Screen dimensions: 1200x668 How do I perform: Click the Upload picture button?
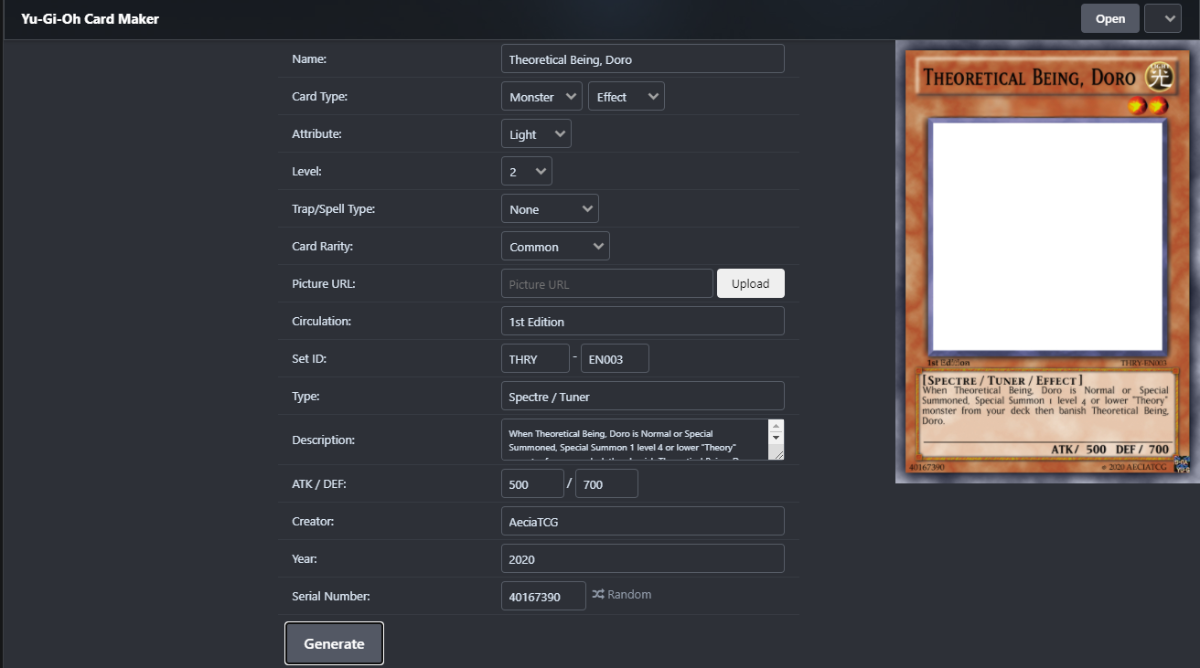tap(750, 284)
